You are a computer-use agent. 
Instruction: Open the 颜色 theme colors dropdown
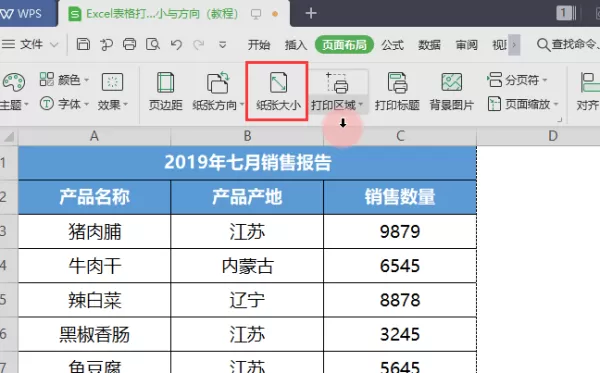64,80
